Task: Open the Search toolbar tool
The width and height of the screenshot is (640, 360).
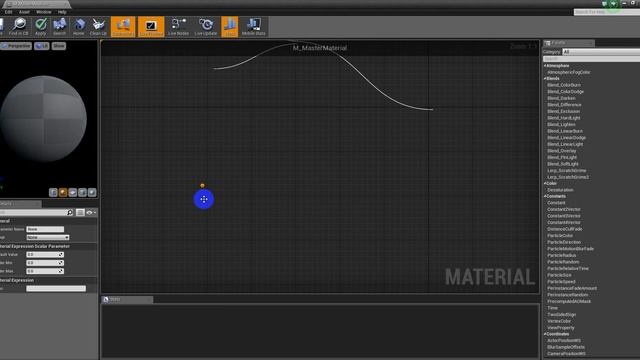Action: [x=59, y=27]
